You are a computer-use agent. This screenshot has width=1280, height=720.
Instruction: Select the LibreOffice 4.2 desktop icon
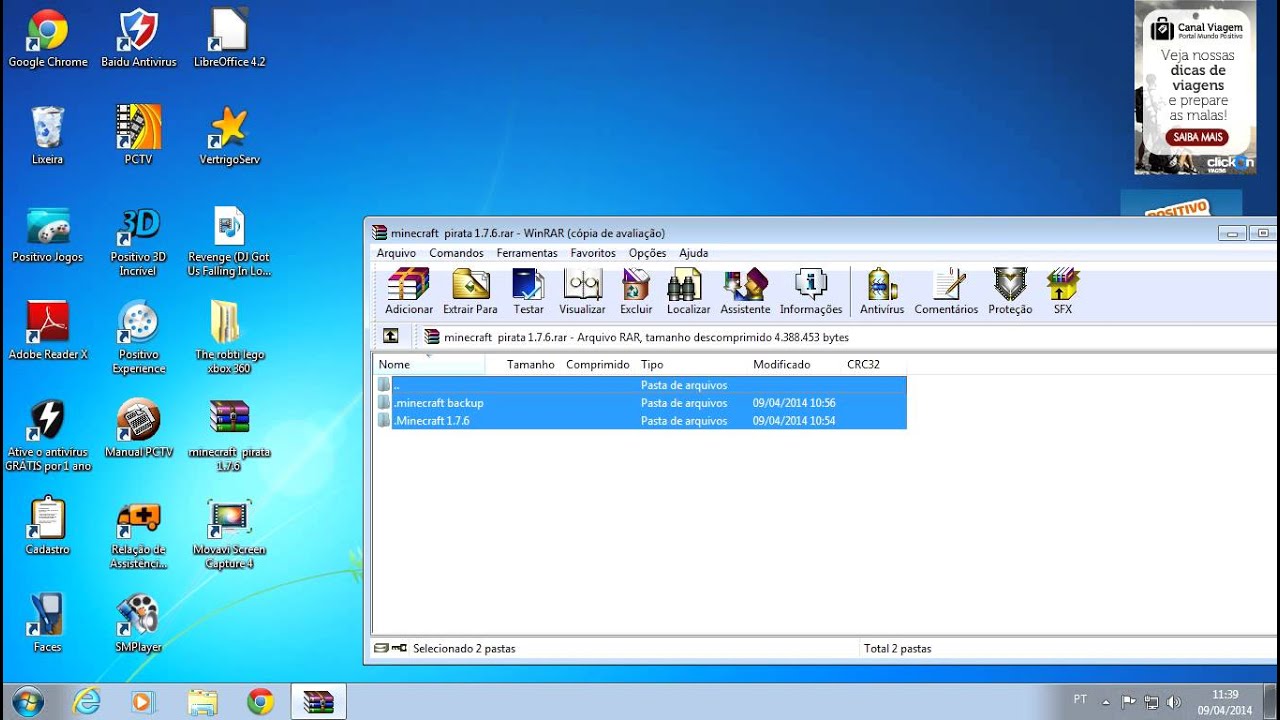pos(229,38)
